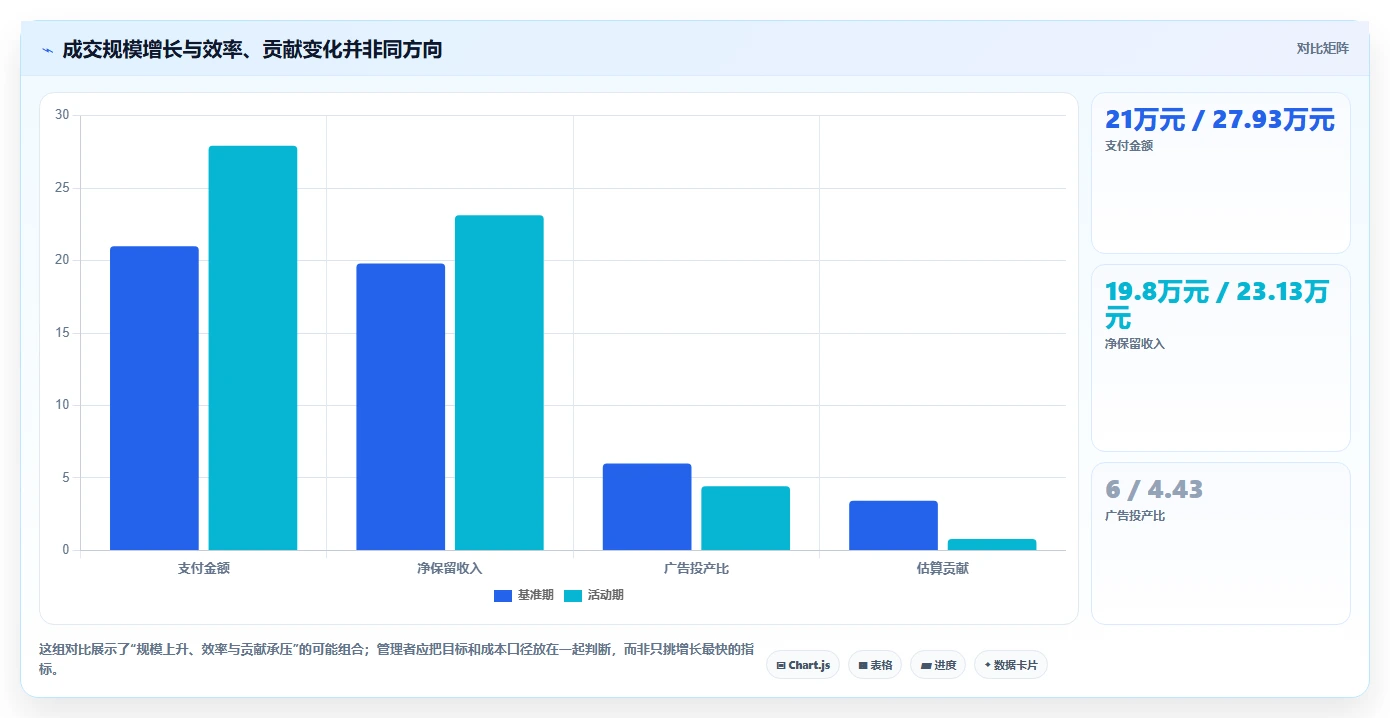The height and width of the screenshot is (718, 1390).
Task: Click the 净保留收入 caption in second KPI card
Action: [x=1135, y=343]
